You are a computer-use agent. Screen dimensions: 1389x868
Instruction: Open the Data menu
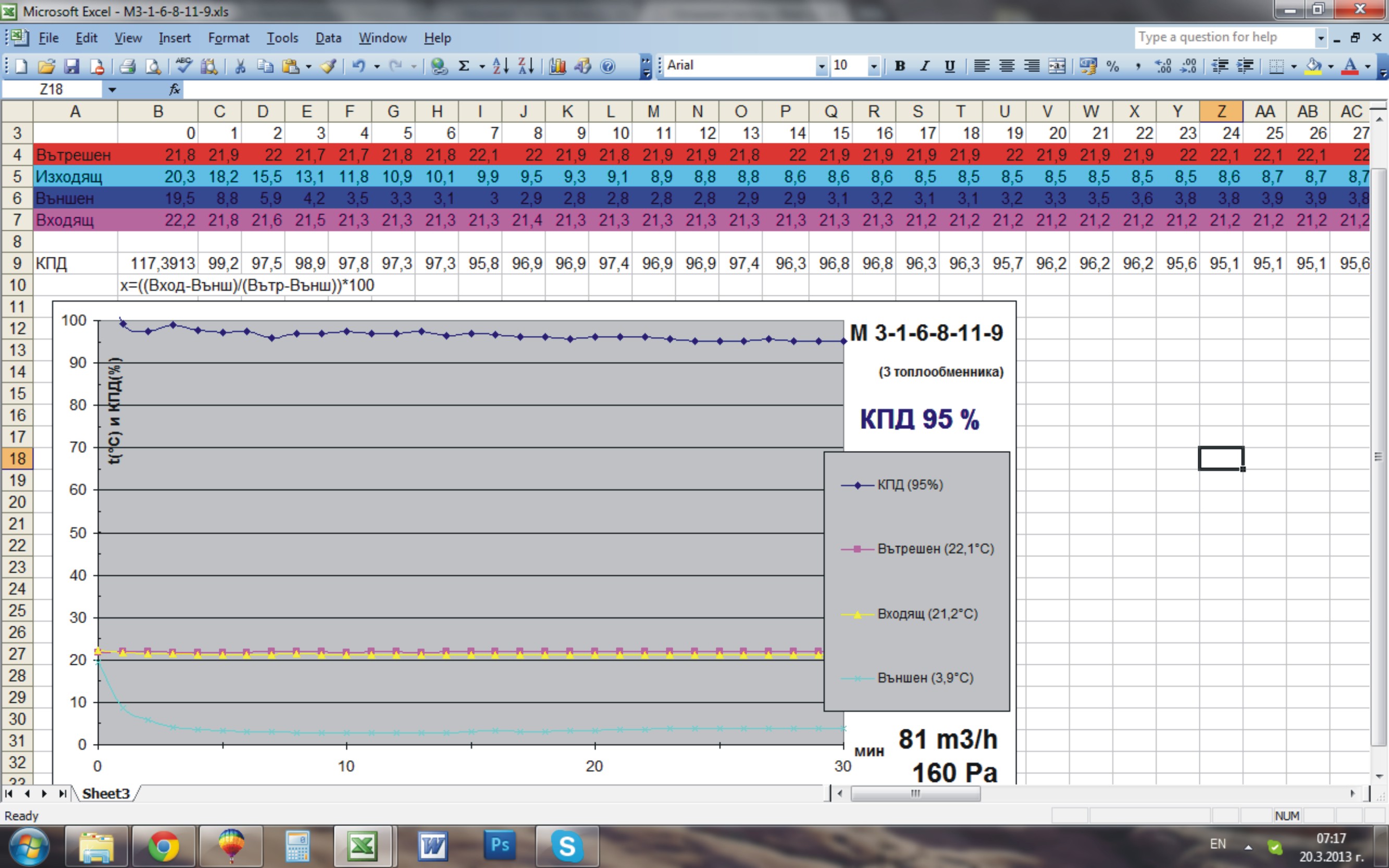point(328,38)
